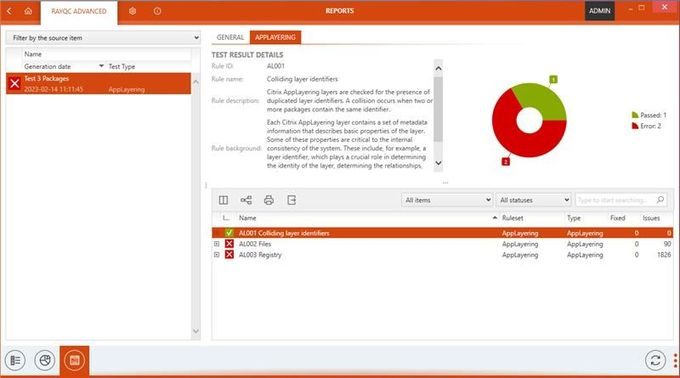Open settings gear icon in header

click(133, 11)
